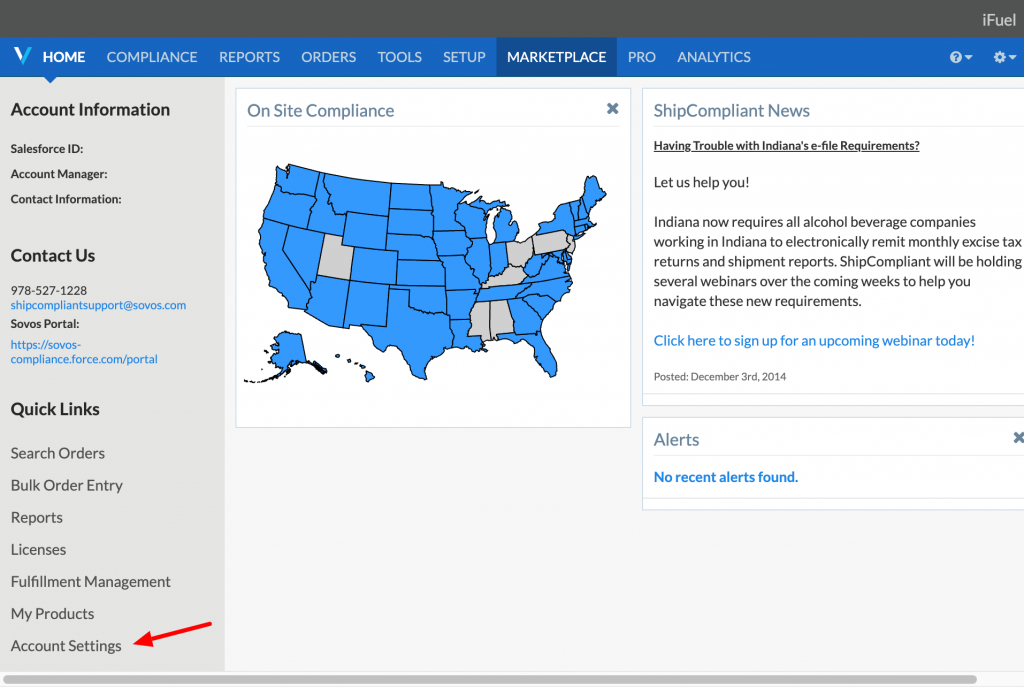The width and height of the screenshot is (1024, 687).
Task: Click the 'iFuel' account name
Action: tap(999, 20)
